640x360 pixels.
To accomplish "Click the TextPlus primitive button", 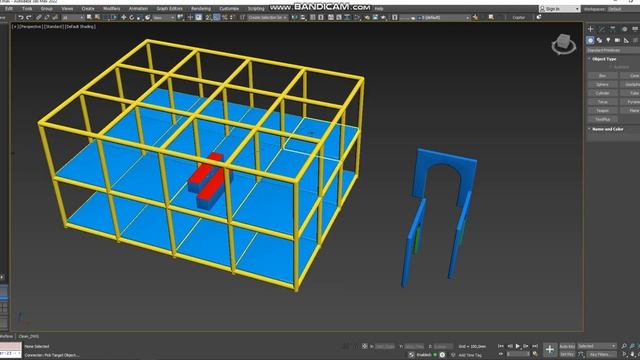I will 602,119.
